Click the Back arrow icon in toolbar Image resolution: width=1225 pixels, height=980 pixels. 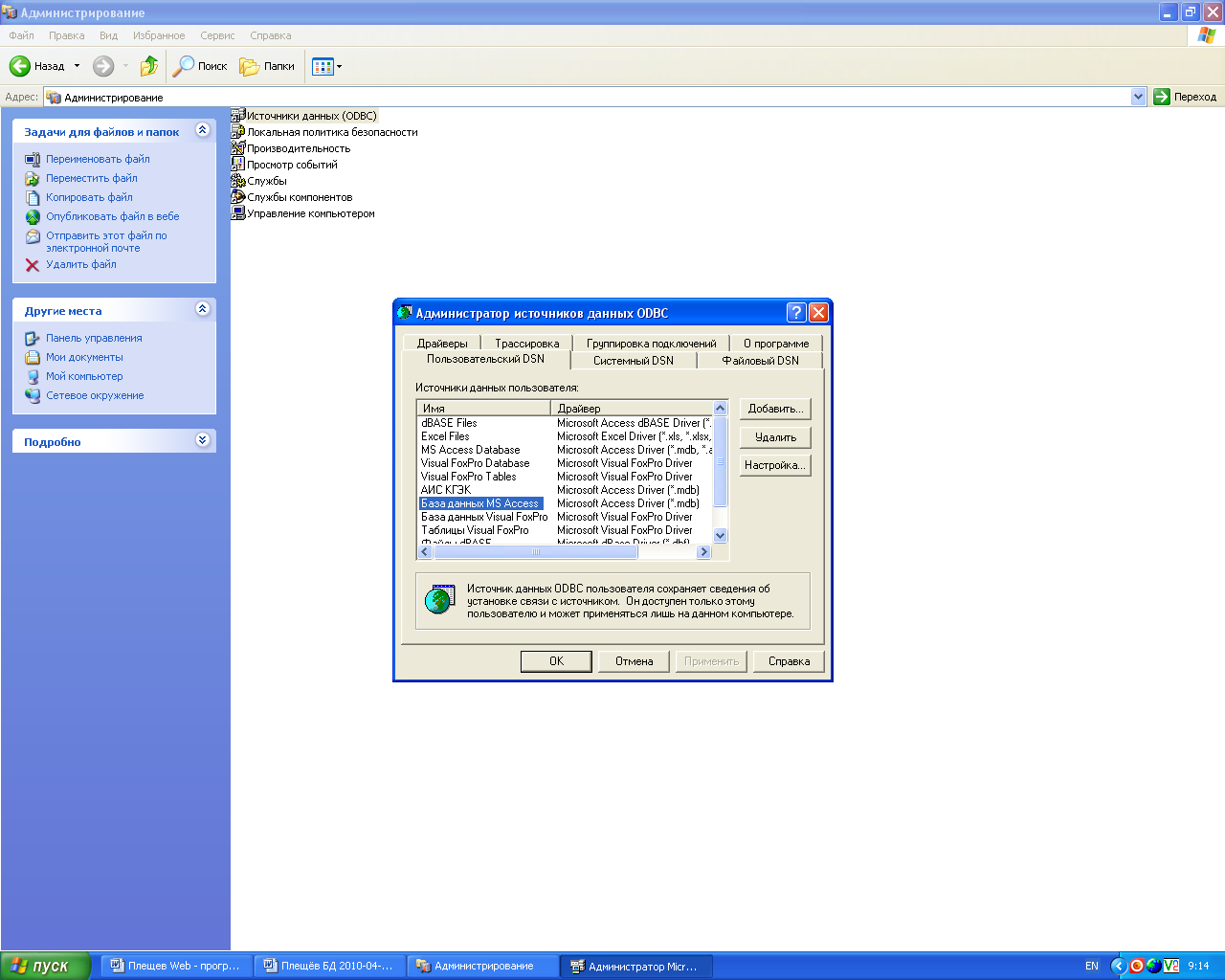click(20, 66)
